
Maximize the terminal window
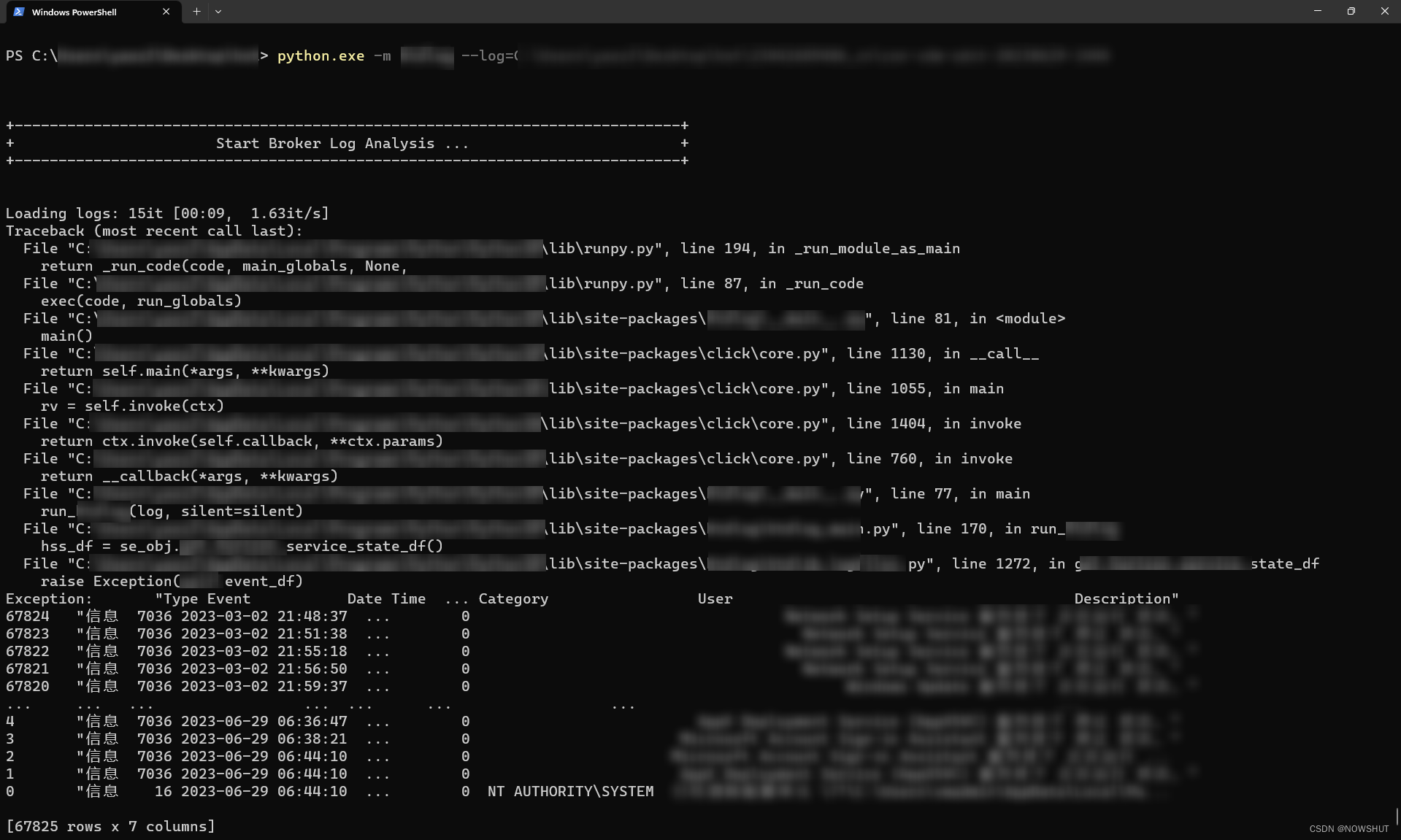1351,11
